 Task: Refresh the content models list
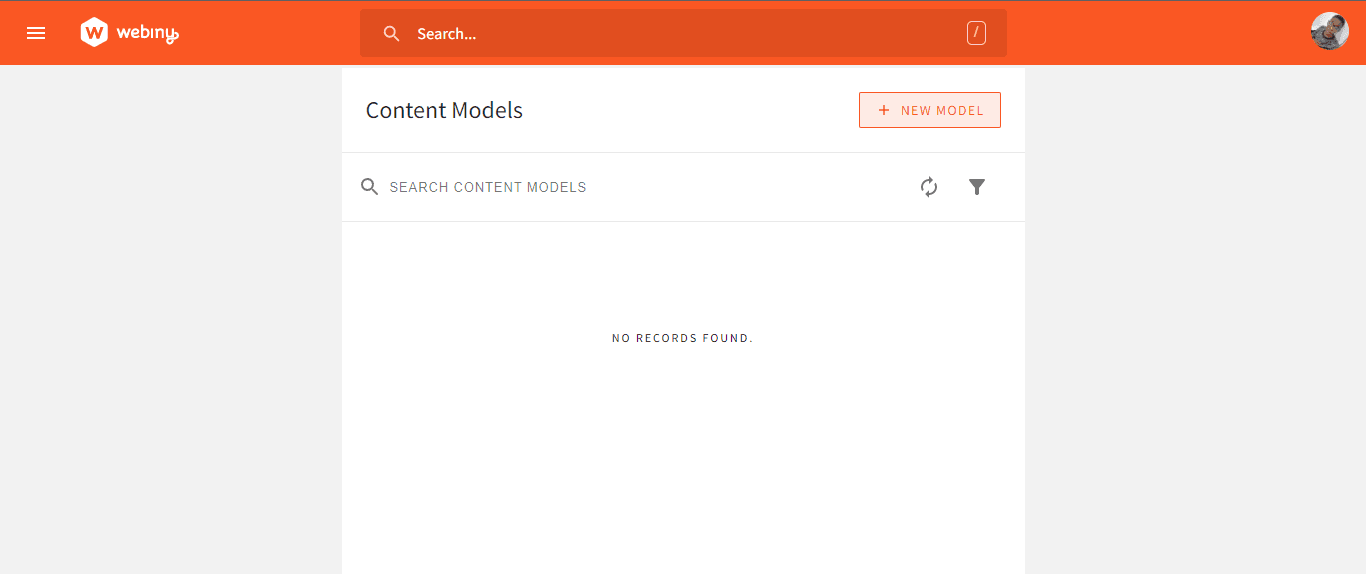click(929, 187)
